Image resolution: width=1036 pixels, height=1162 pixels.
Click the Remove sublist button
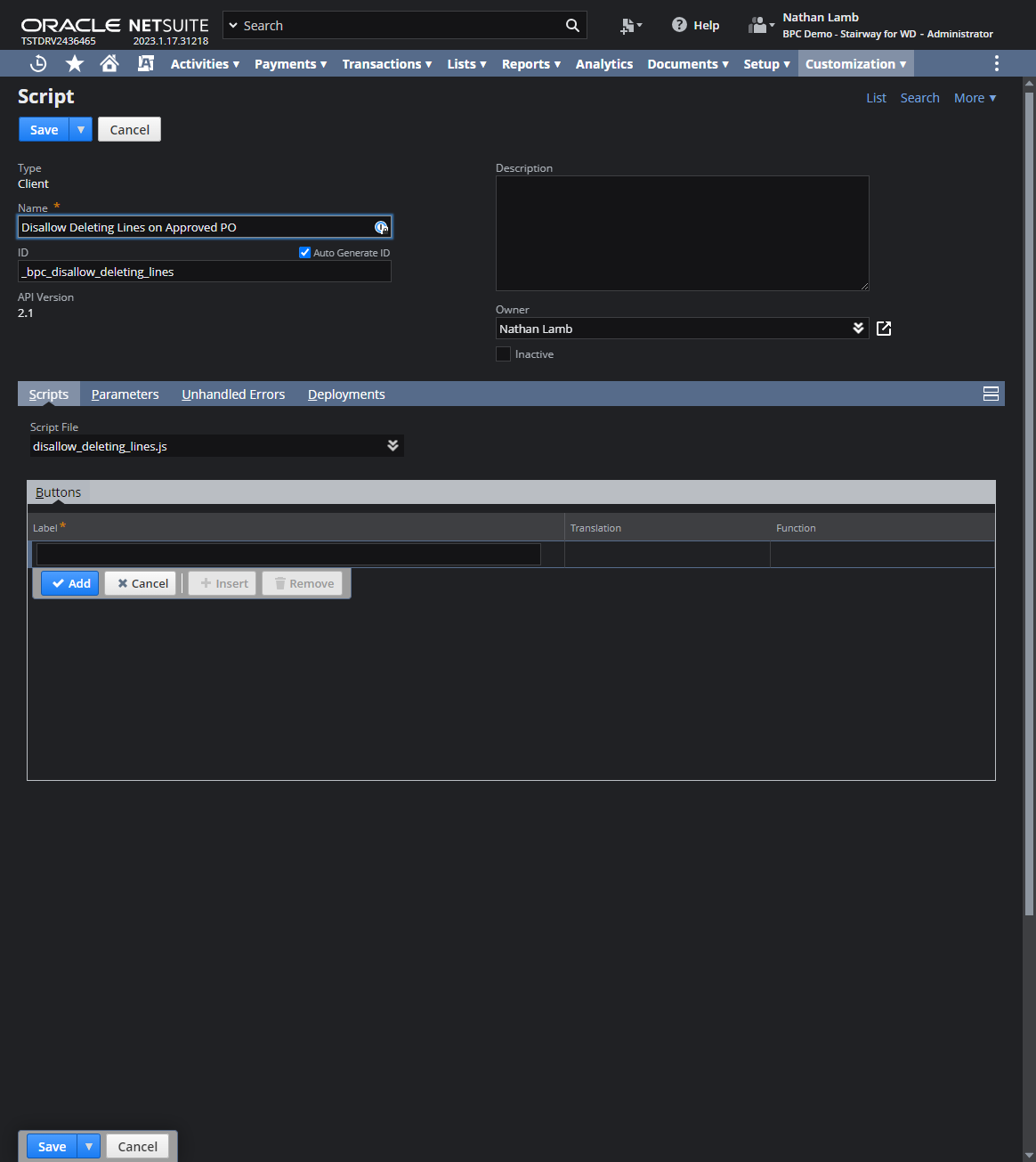tap(303, 583)
